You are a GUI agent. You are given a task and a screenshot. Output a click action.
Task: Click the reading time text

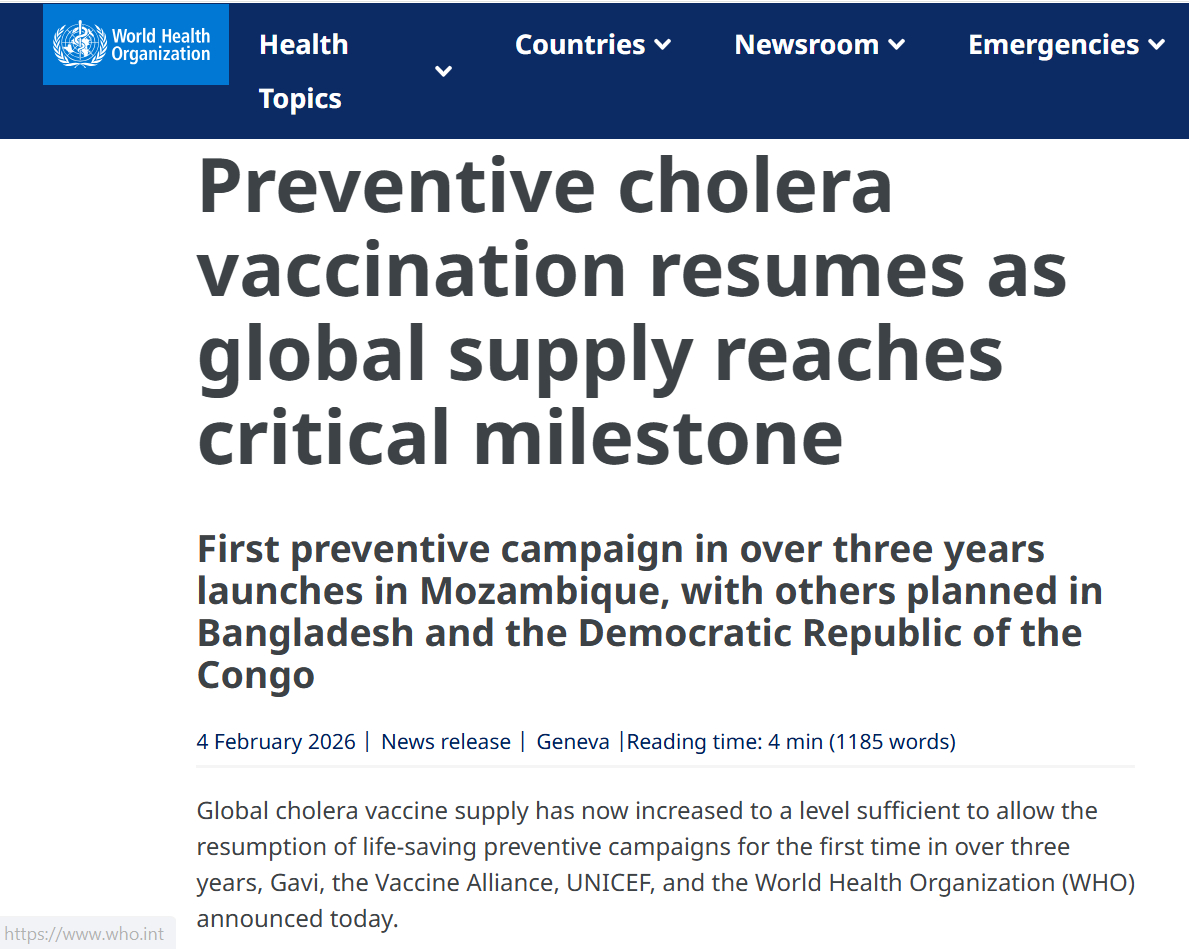(x=790, y=742)
